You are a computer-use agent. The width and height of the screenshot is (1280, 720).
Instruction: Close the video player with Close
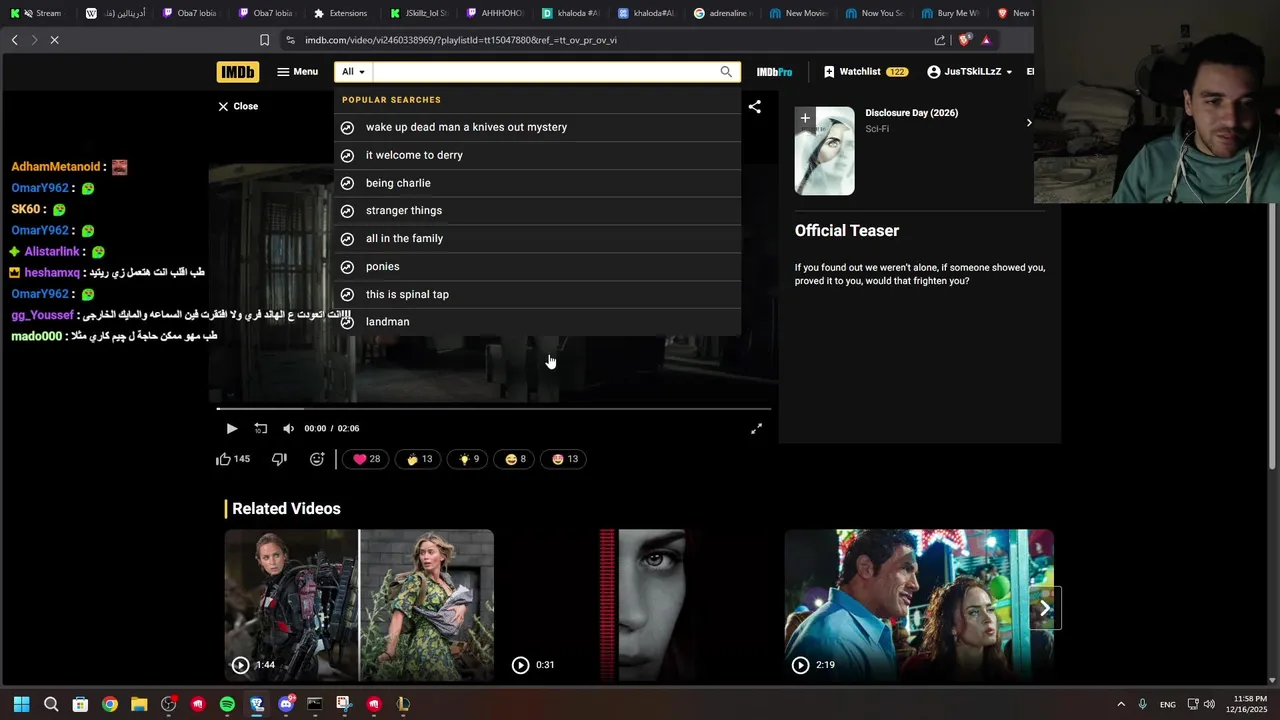tap(238, 106)
